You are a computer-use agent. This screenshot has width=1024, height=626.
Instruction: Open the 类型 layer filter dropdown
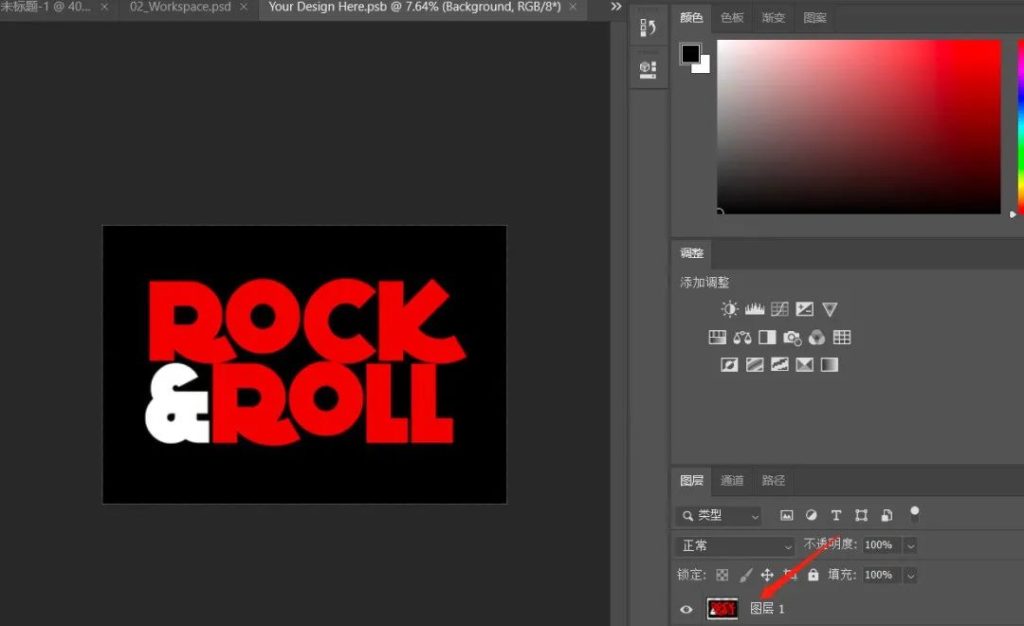coord(718,516)
